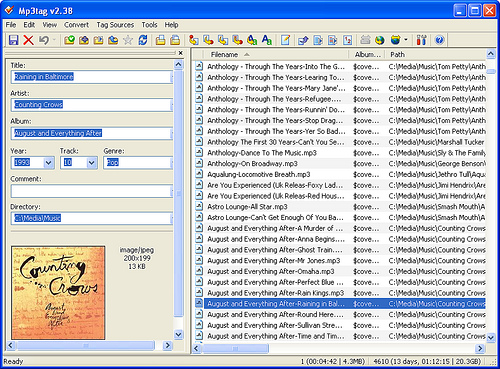The height and width of the screenshot is (369, 500).
Task: Select file August and Everything After-Mr Jones.mp3
Action: pos(340,261)
